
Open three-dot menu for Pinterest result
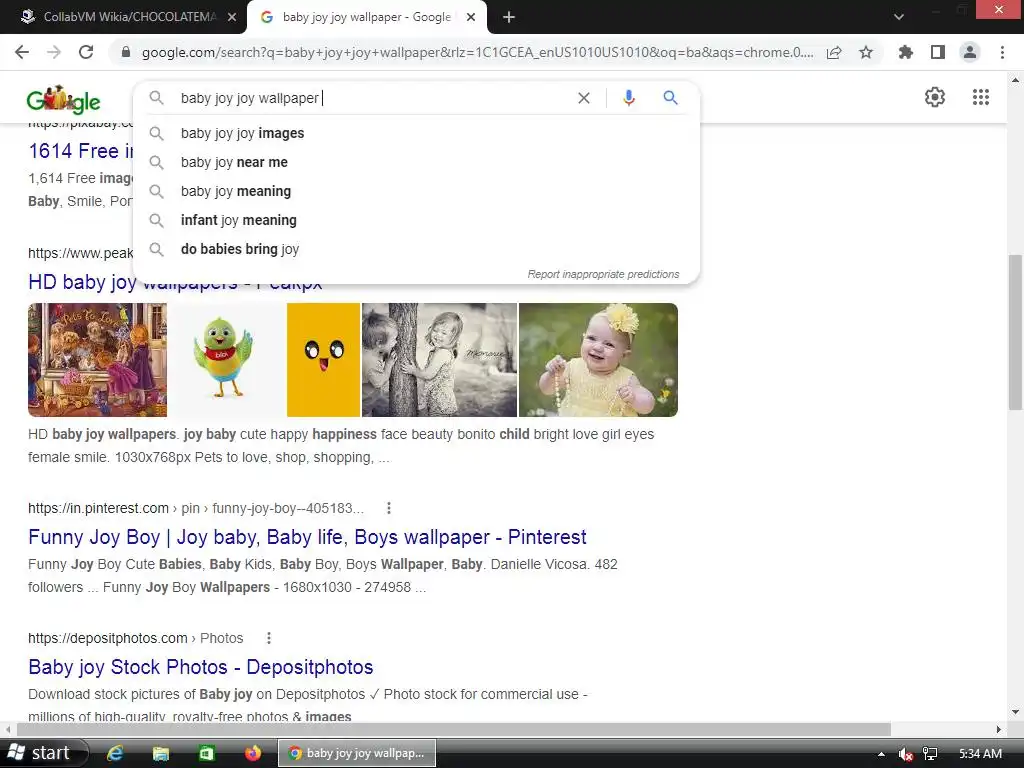coord(389,508)
